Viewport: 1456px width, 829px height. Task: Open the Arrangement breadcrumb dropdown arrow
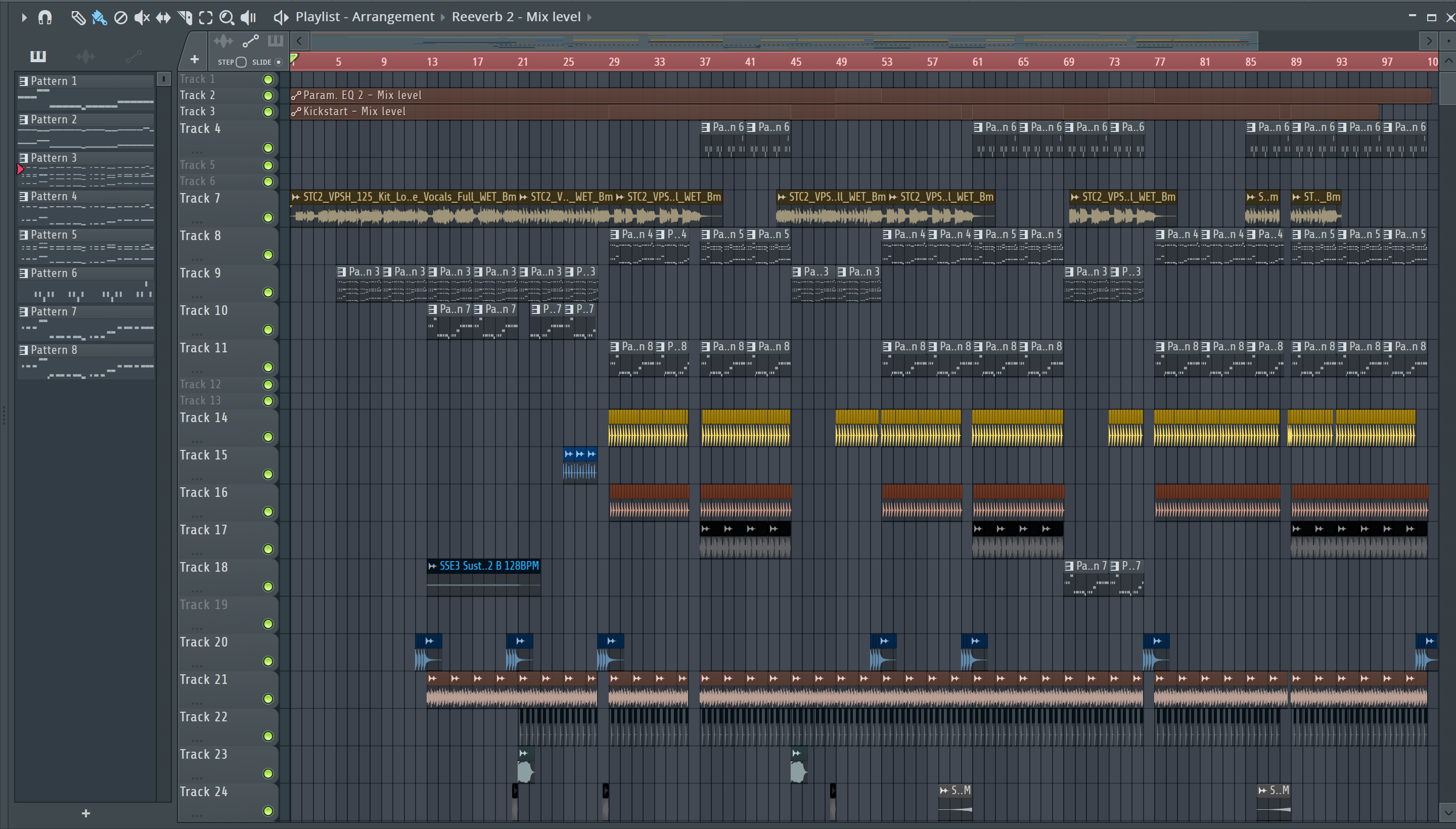pyautogui.click(x=443, y=18)
